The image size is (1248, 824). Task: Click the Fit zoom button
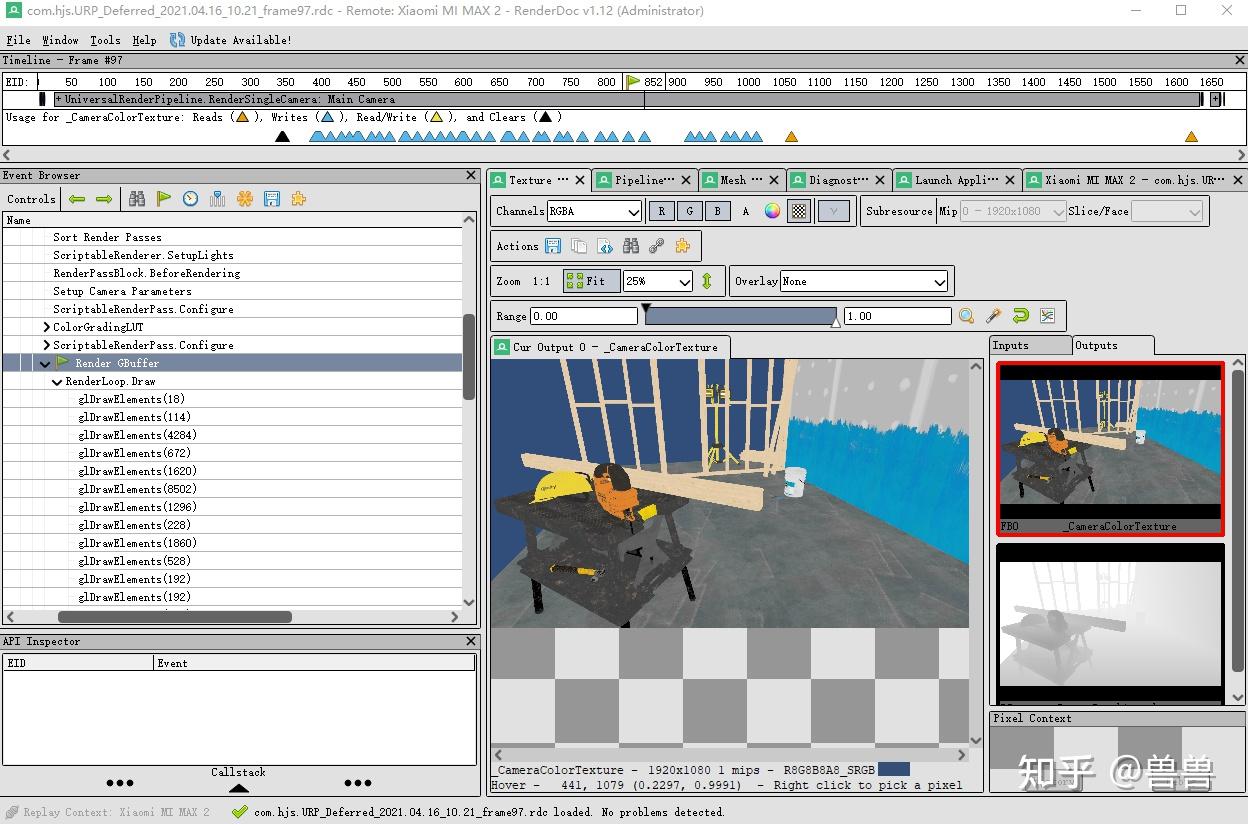pyautogui.click(x=591, y=281)
